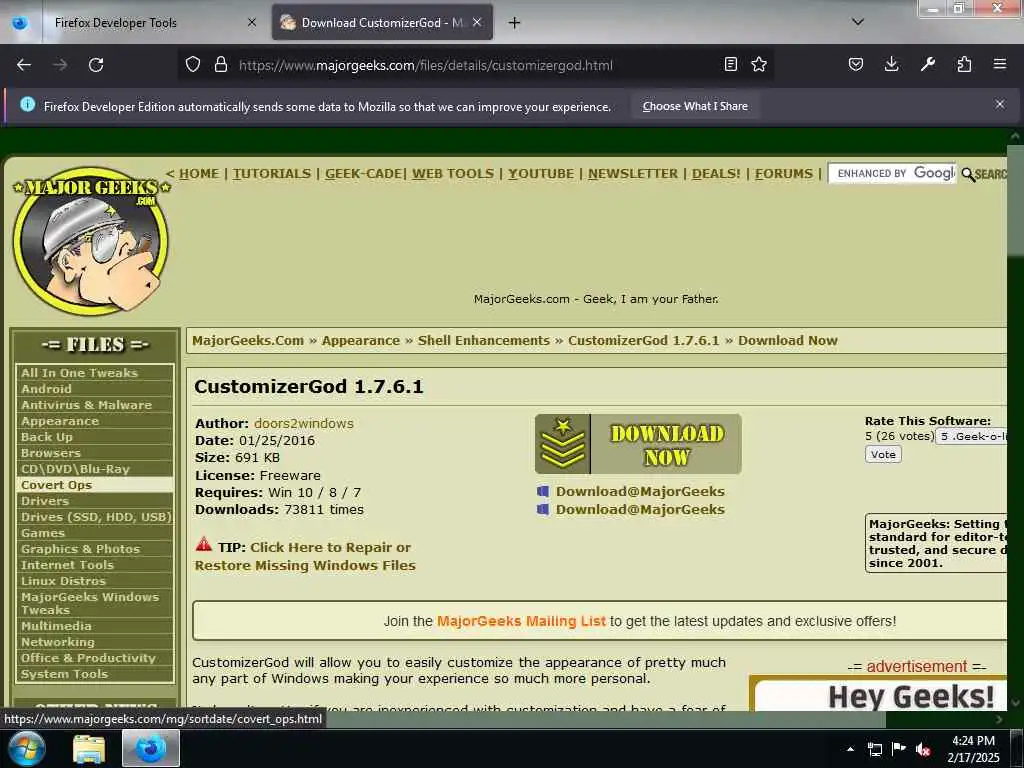1024x768 pixels.
Task: Open the rating score dropdown
Action: pos(972,437)
